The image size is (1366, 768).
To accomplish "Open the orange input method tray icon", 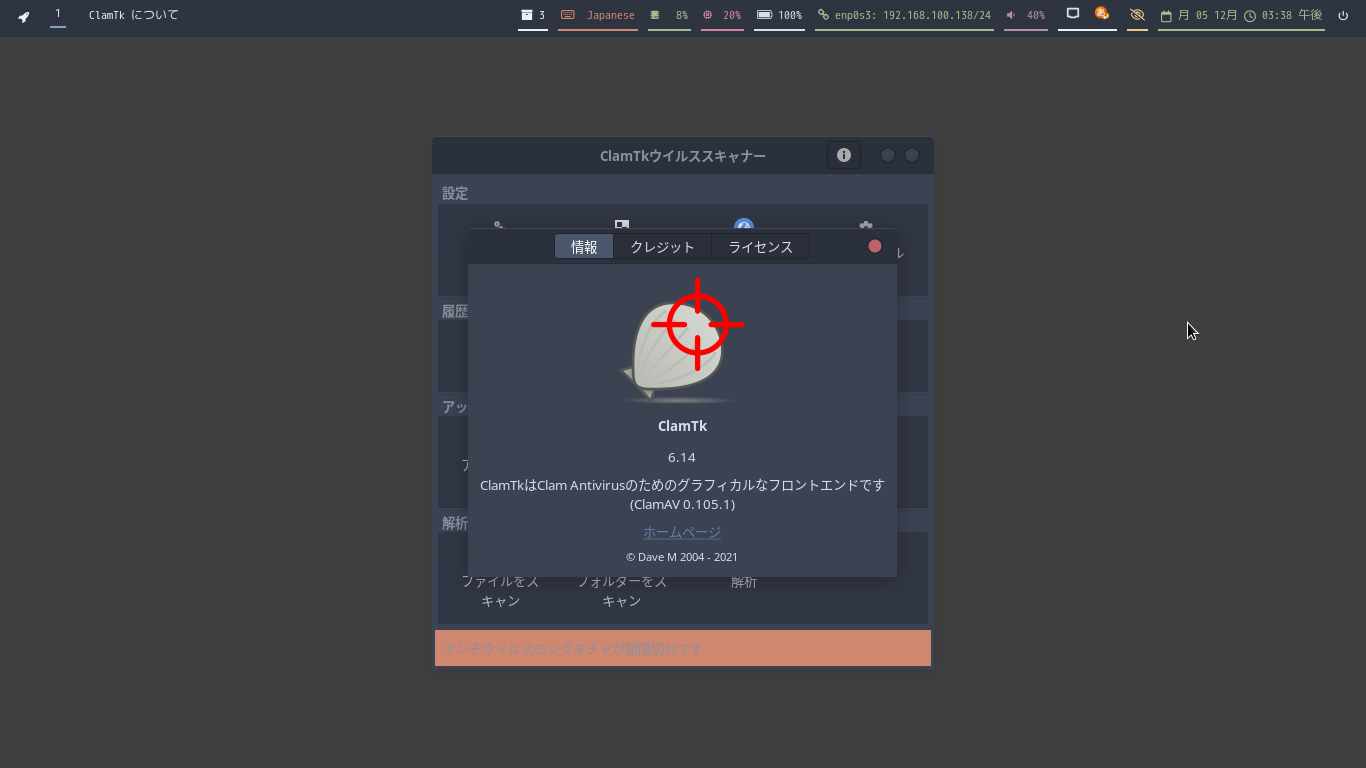I will click(1102, 13).
